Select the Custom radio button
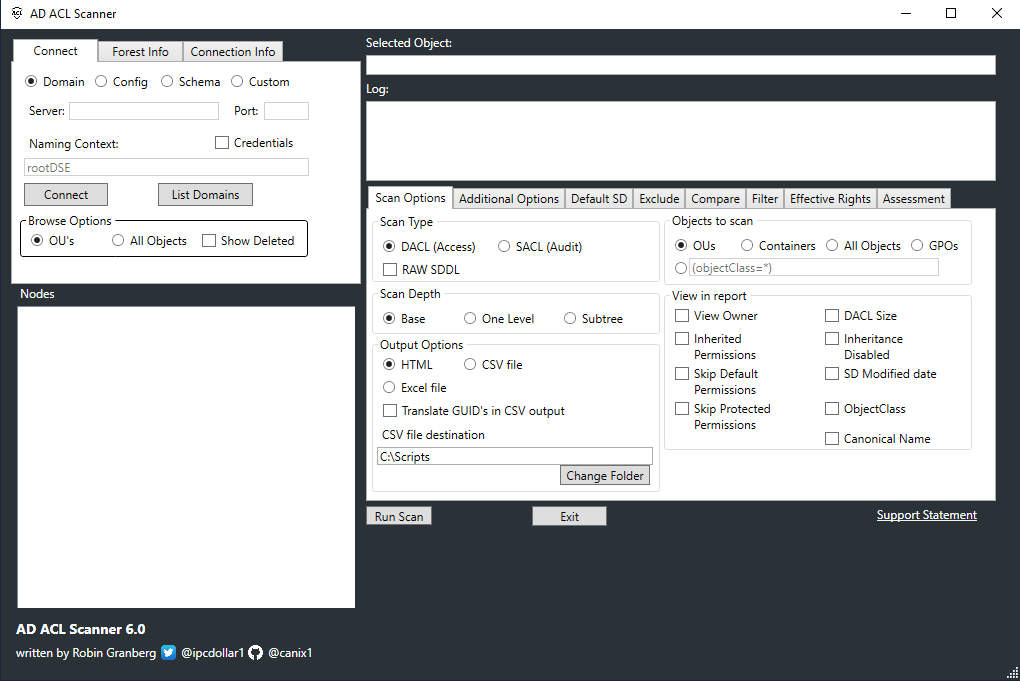 click(x=237, y=81)
